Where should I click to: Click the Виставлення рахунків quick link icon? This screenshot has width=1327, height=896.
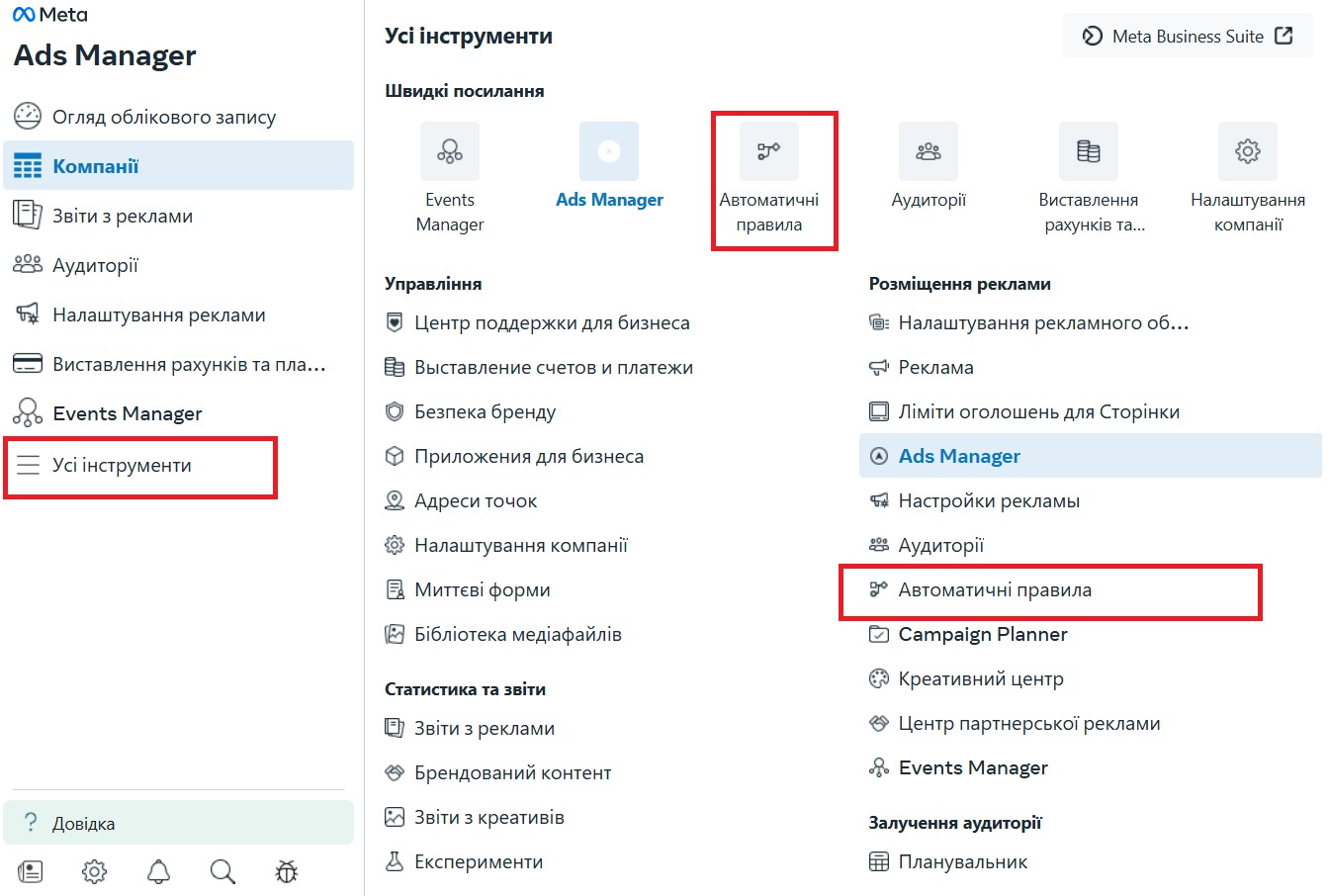pos(1089,151)
